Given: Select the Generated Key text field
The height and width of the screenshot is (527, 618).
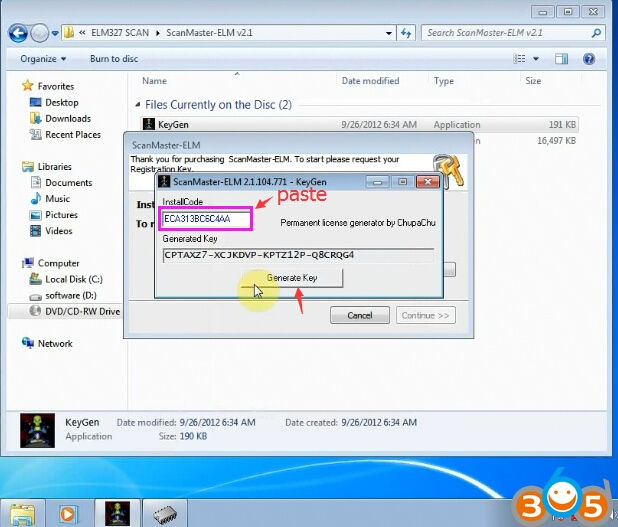Looking at the screenshot, I should pyautogui.click(x=298, y=255).
